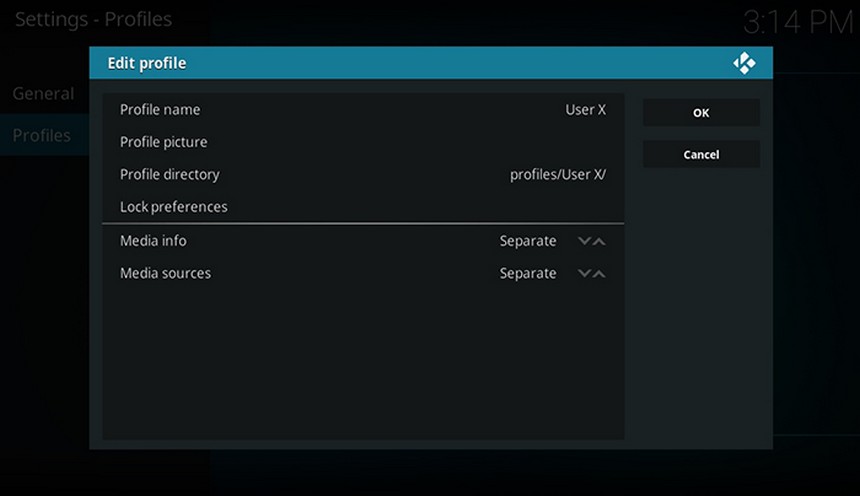This screenshot has height=496, width=860.
Task: Dismiss the dialog with Cancel
Action: pos(701,155)
